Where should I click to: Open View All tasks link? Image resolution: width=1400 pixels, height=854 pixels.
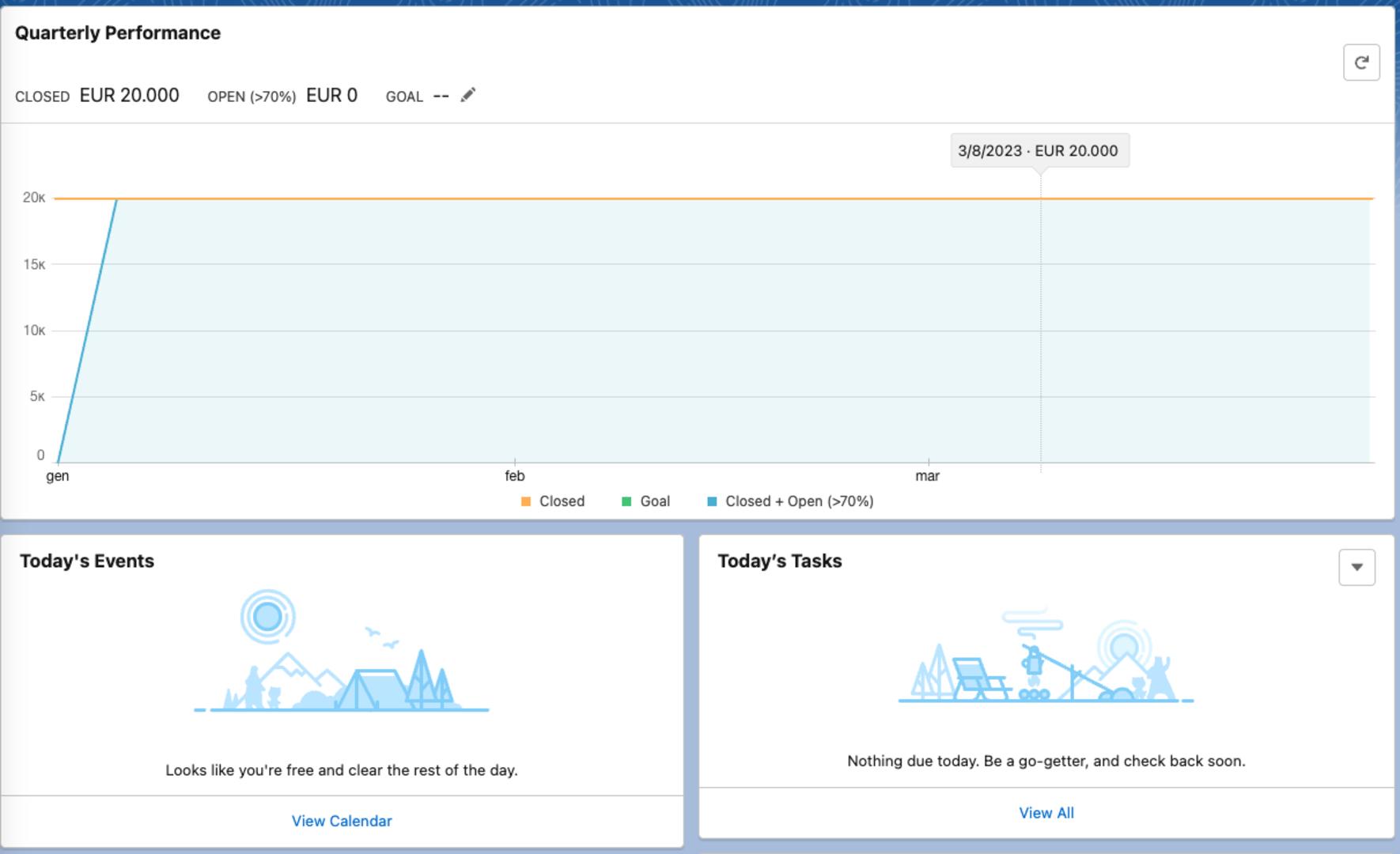[1046, 813]
